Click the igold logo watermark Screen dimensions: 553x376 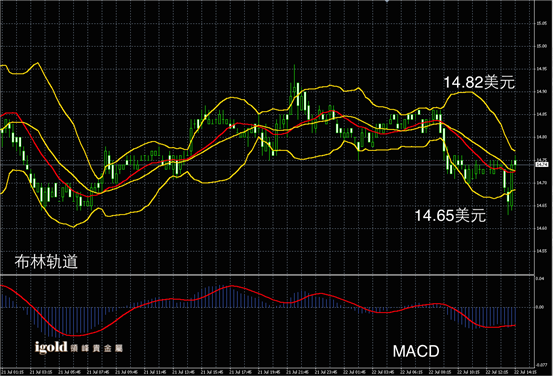pos(79,347)
